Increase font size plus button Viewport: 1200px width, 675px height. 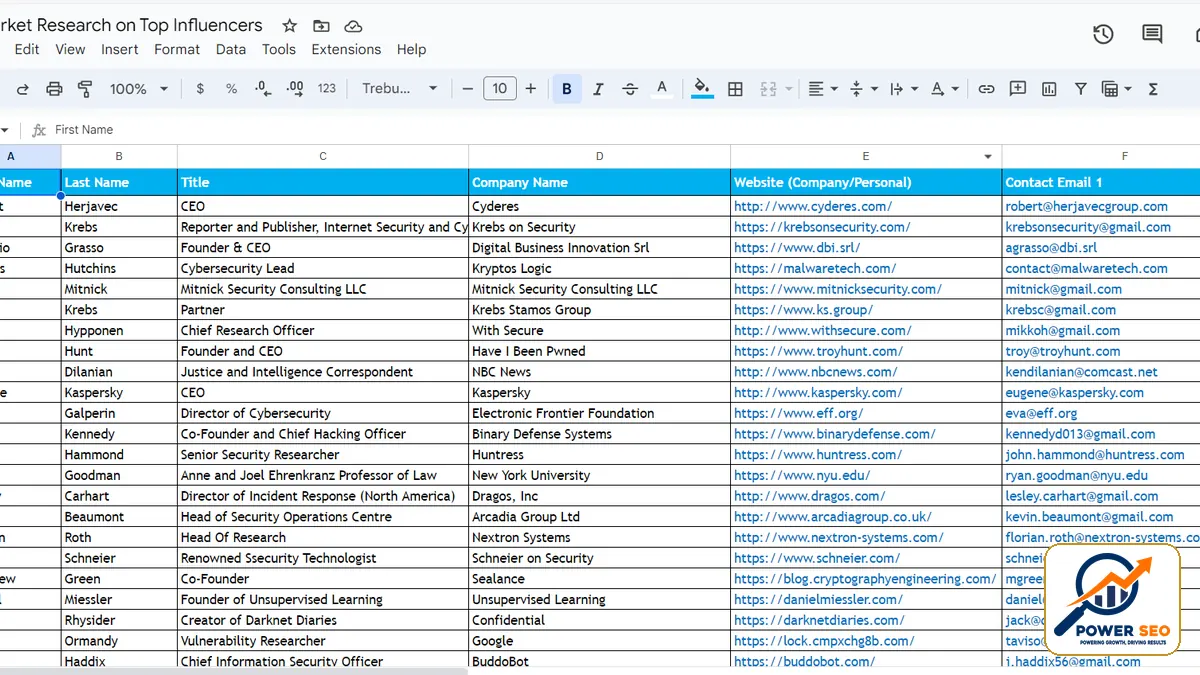[x=530, y=89]
